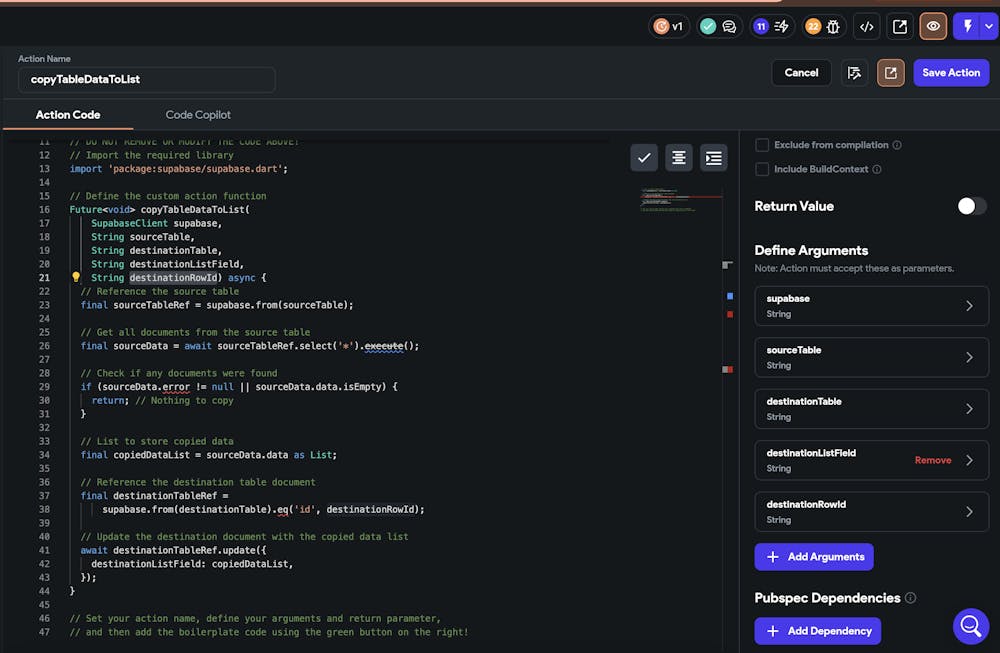Click the format code alignment icon
Viewport: 1000px width, 653px height.
click(679, 158)
